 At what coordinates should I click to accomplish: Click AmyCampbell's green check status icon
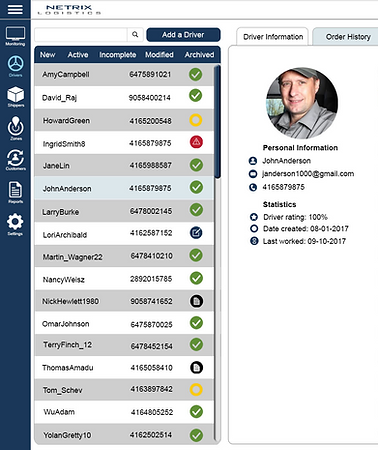196,74
